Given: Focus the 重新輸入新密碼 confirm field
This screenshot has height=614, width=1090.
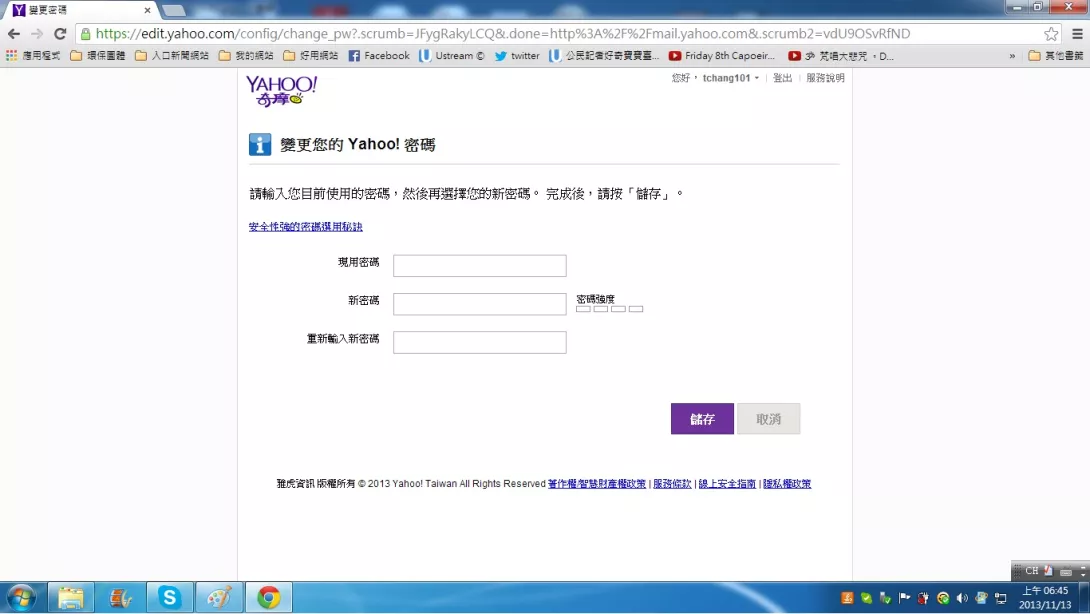Looking at the screenshot, I should pyautogui.click(x=480, y=342).
